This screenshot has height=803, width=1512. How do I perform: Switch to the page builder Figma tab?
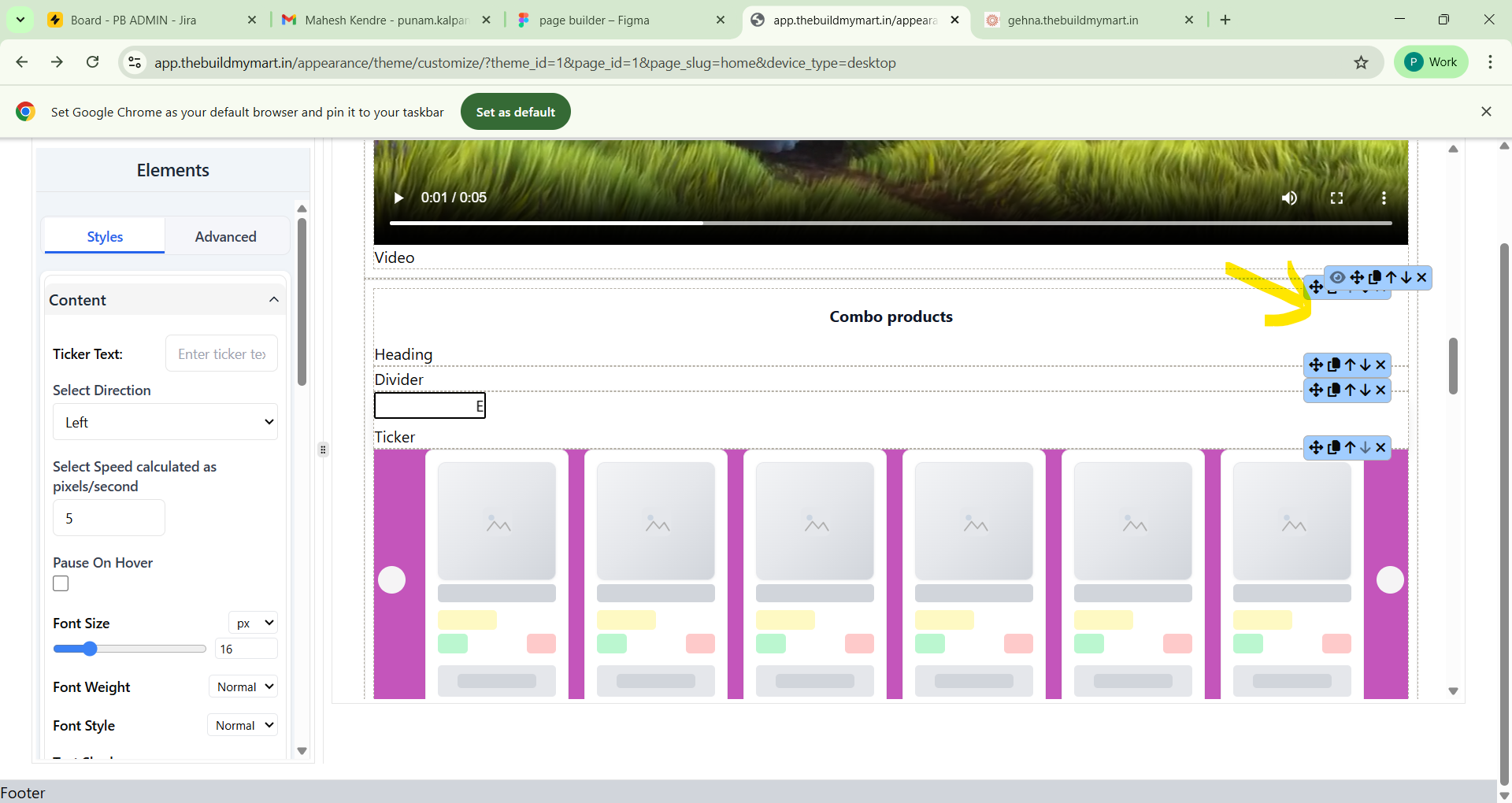(x=621, y=20)
